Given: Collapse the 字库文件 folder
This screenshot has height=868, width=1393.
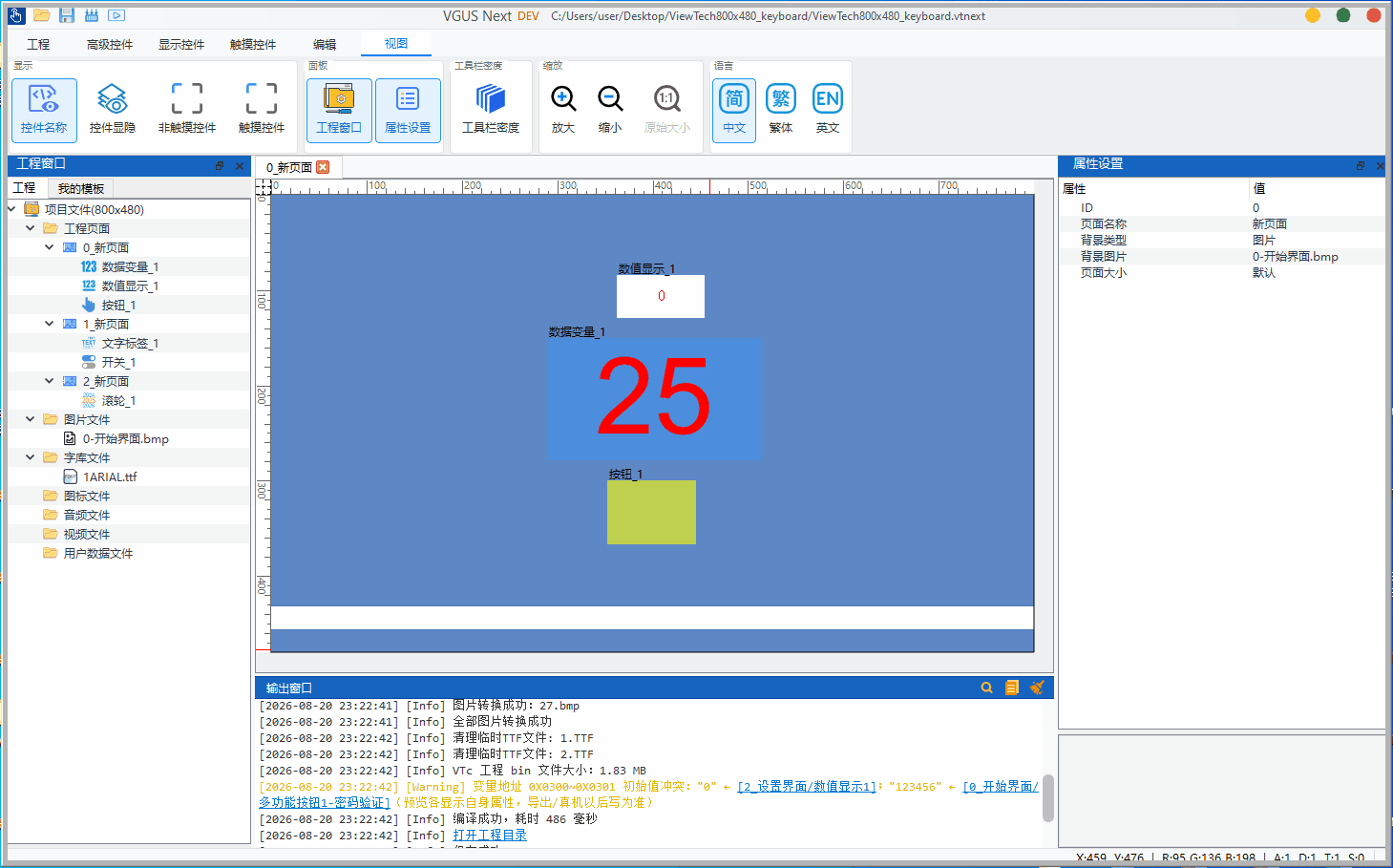Looking at the screenshot, I should click(31, 457).
